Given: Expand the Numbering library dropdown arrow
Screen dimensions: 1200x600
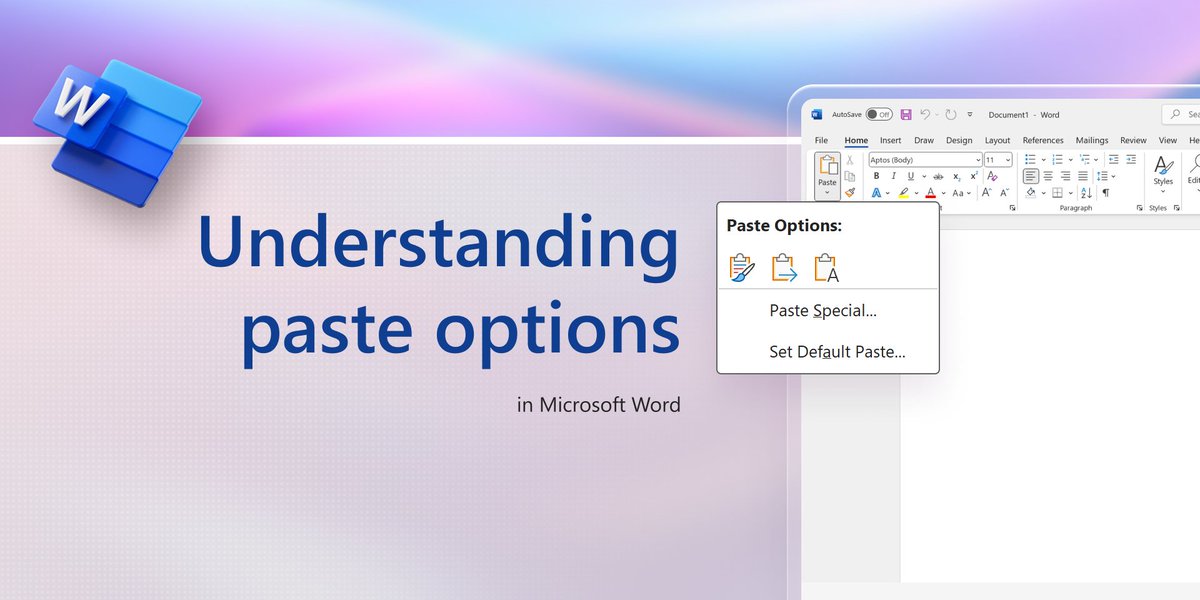Looking at the screenshot, I should [1070, 160].
